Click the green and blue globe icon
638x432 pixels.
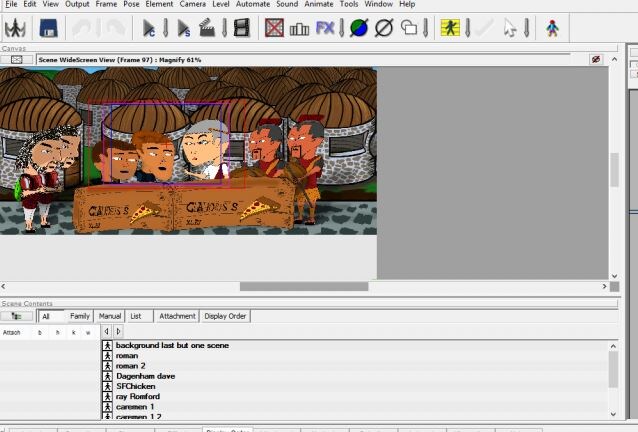[x=359, y=28]
